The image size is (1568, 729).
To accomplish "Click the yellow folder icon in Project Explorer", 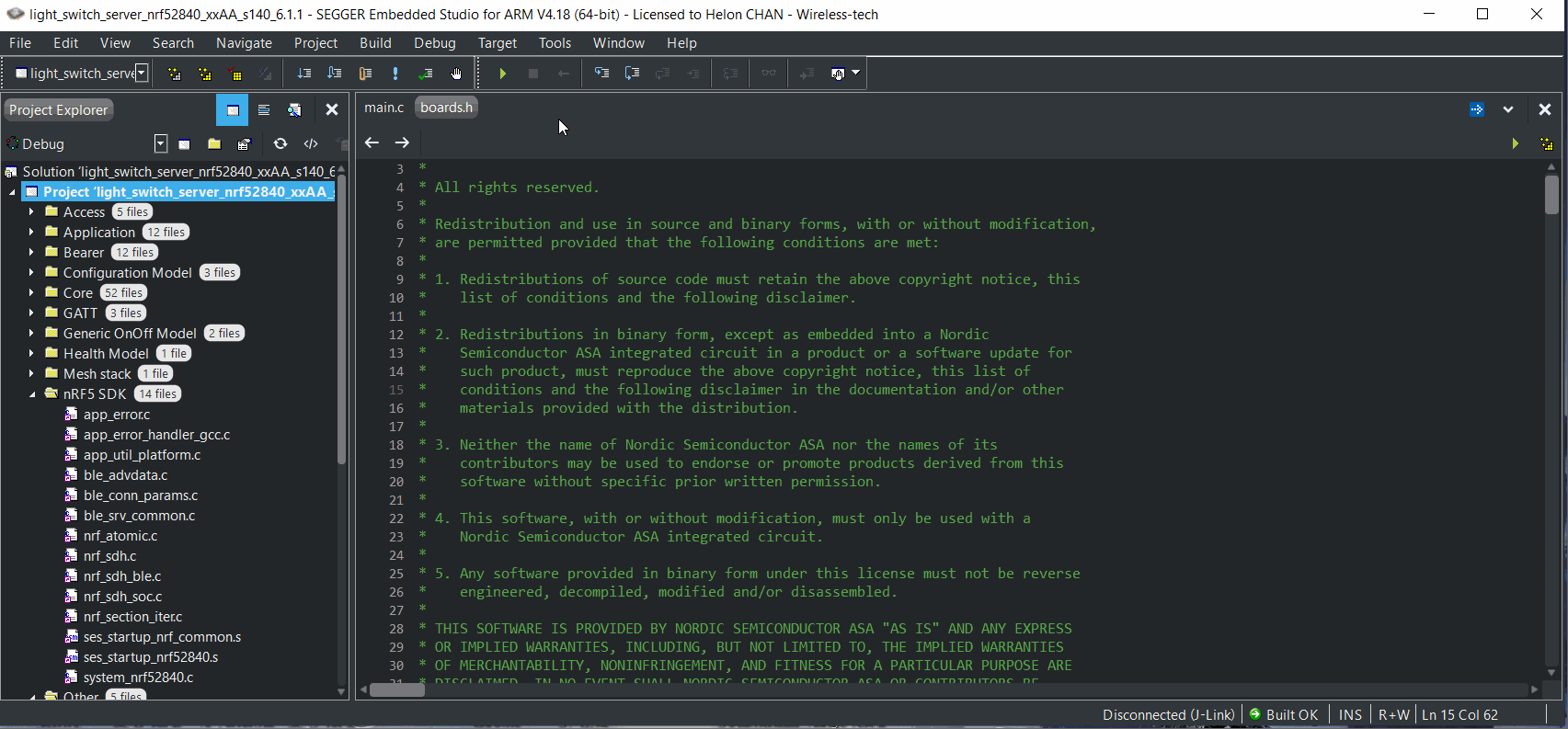I will tap(214, 144).
